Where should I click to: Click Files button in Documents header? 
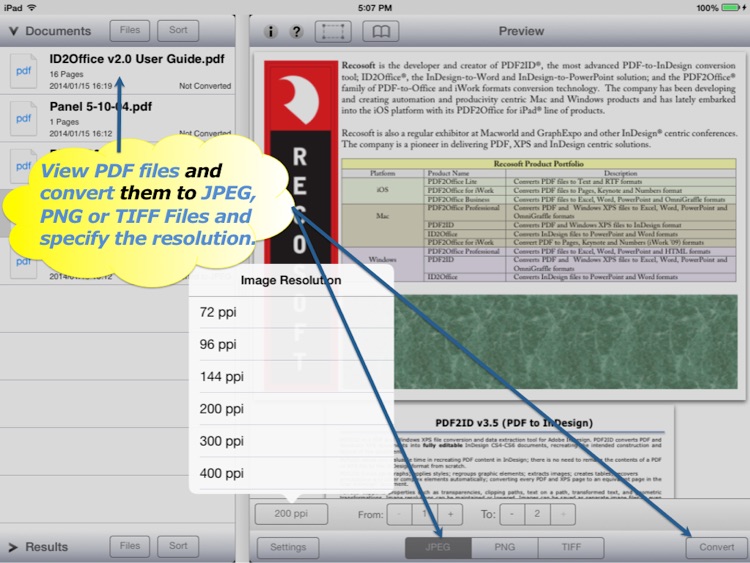(130, 31)
